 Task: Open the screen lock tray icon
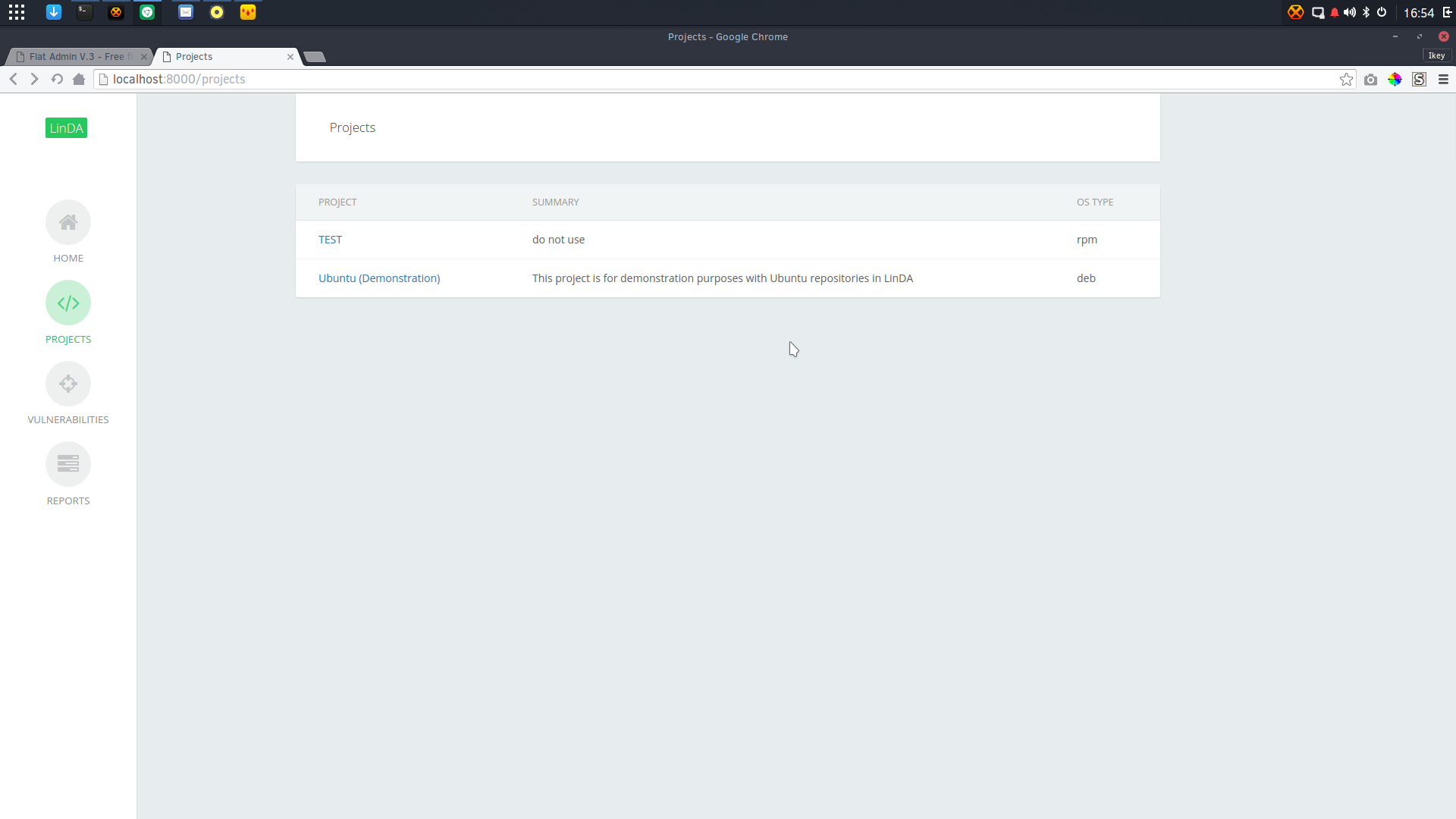[x=1318, y=12]
